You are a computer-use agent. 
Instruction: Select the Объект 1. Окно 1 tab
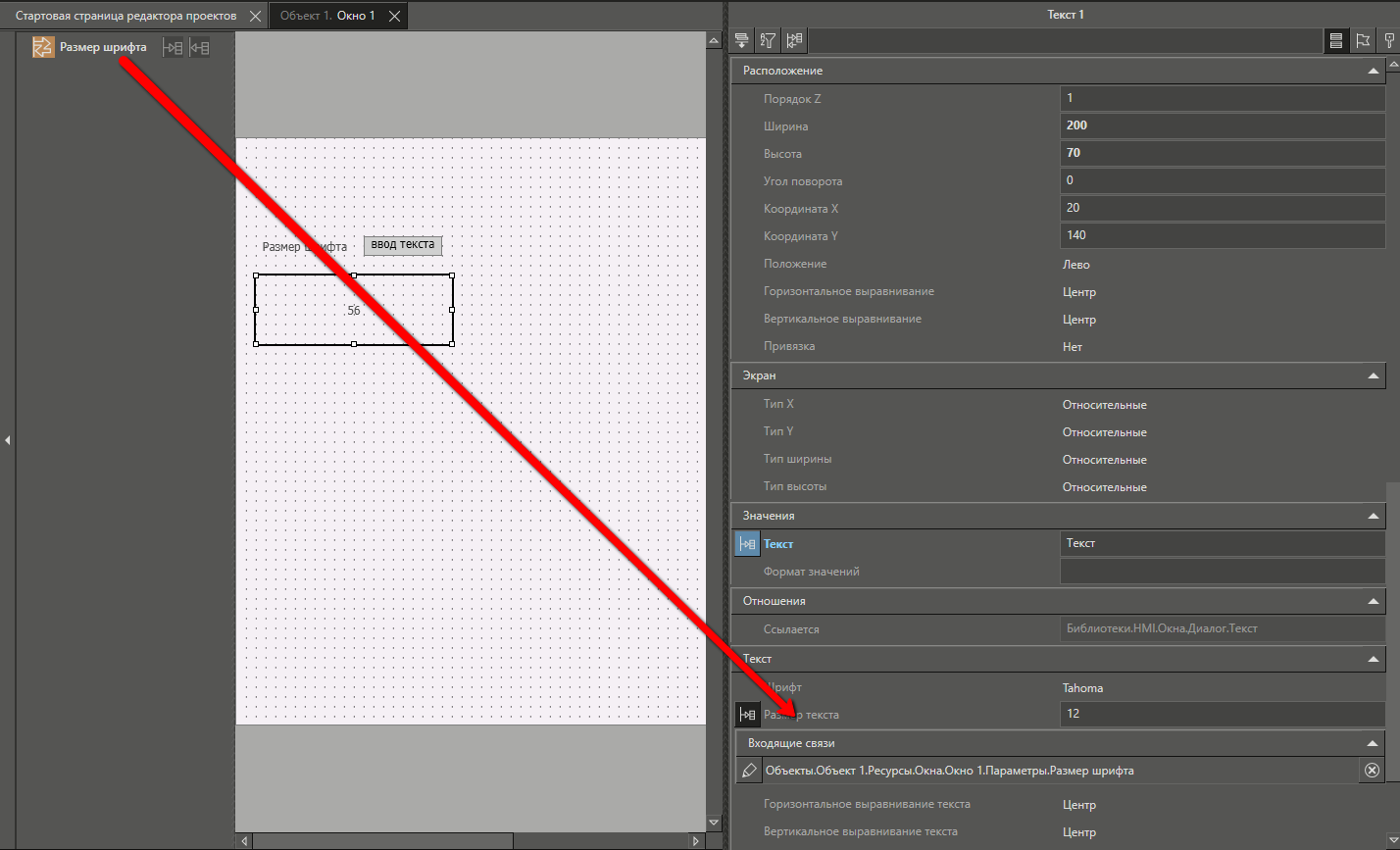(327, 16)
